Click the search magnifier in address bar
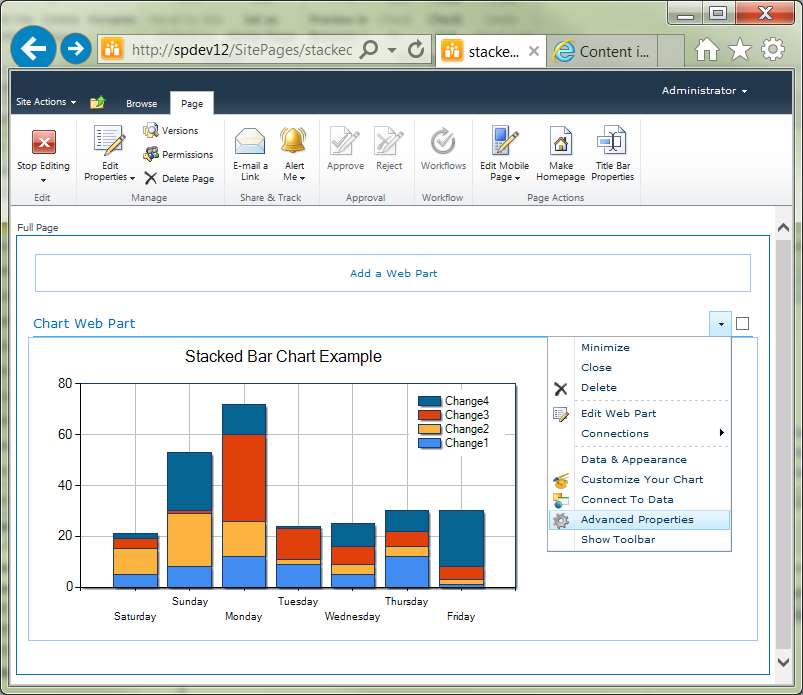This screenshot has height=695, width=803. pyautogui.click(x=369, y=49)
